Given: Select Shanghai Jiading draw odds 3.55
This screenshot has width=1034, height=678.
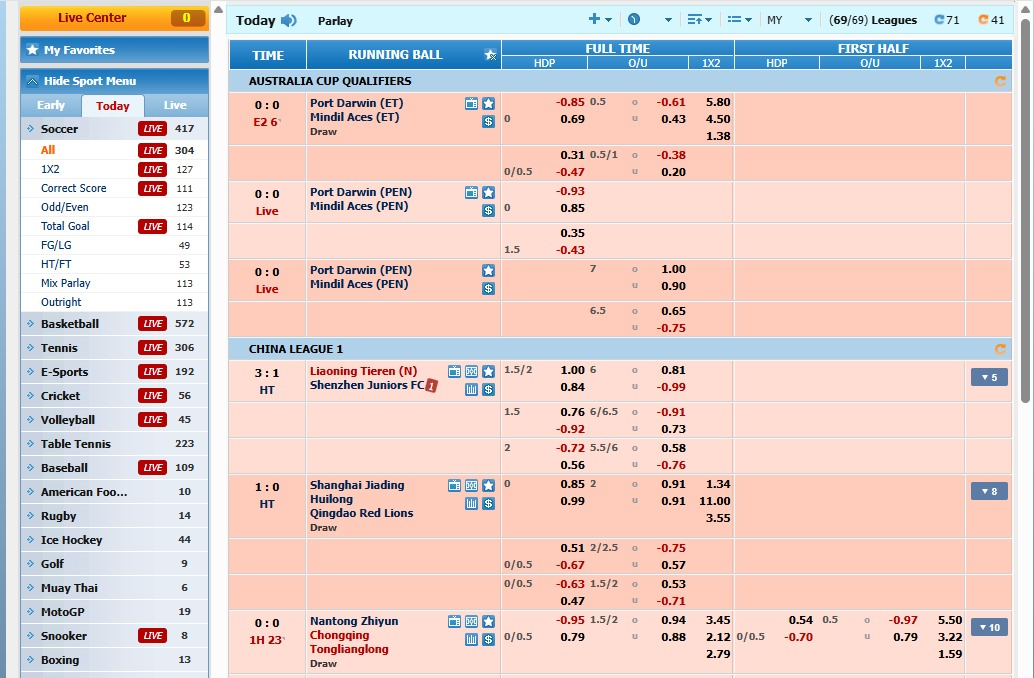Looking at the screenshot, I should 717,518.
